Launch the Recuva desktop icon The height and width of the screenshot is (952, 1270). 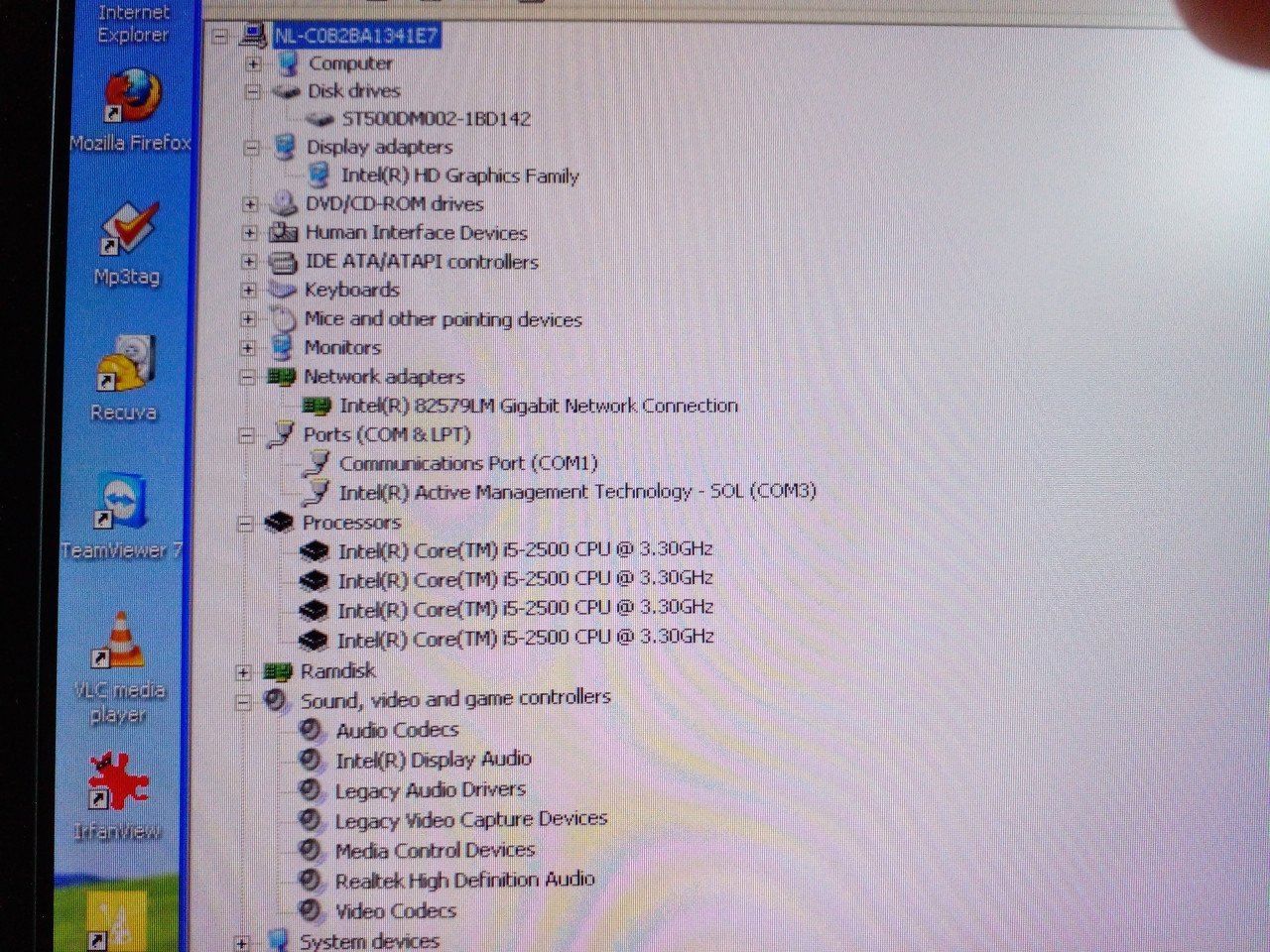126,378
